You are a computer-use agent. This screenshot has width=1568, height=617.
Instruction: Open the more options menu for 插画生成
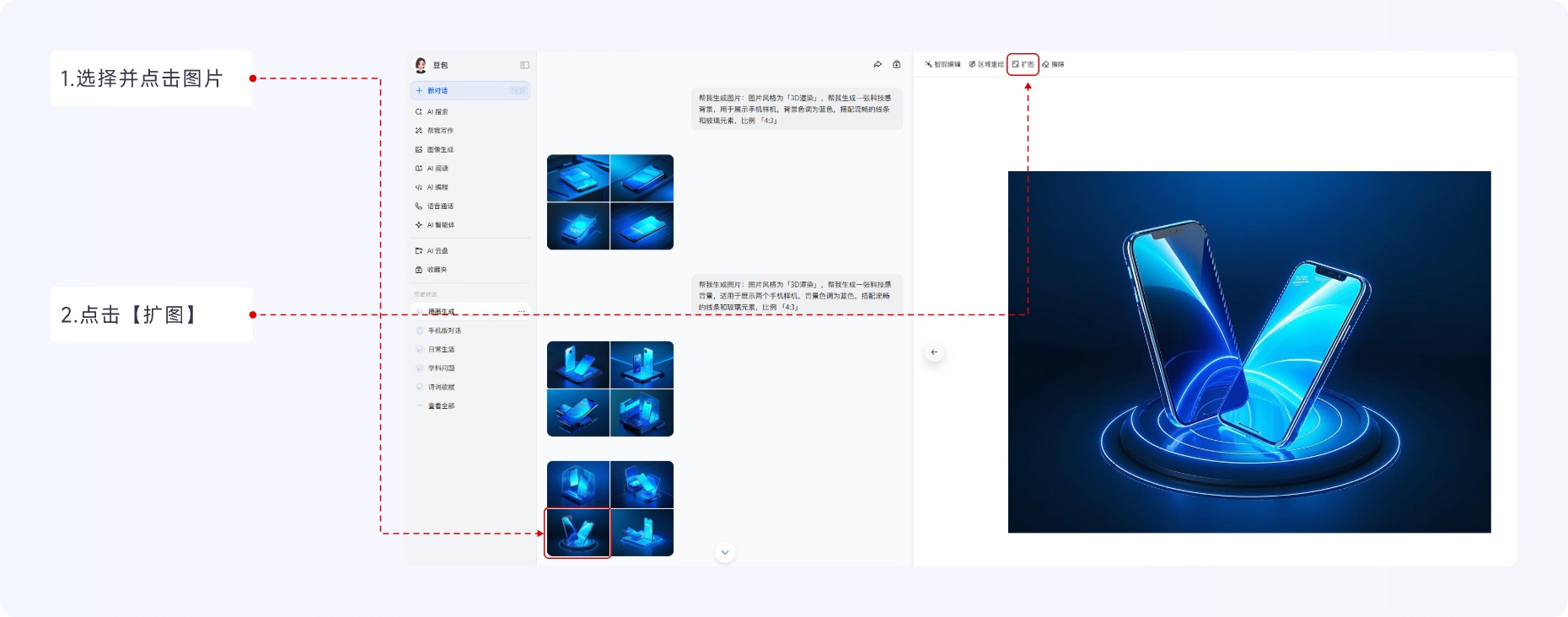pos(521,312)
